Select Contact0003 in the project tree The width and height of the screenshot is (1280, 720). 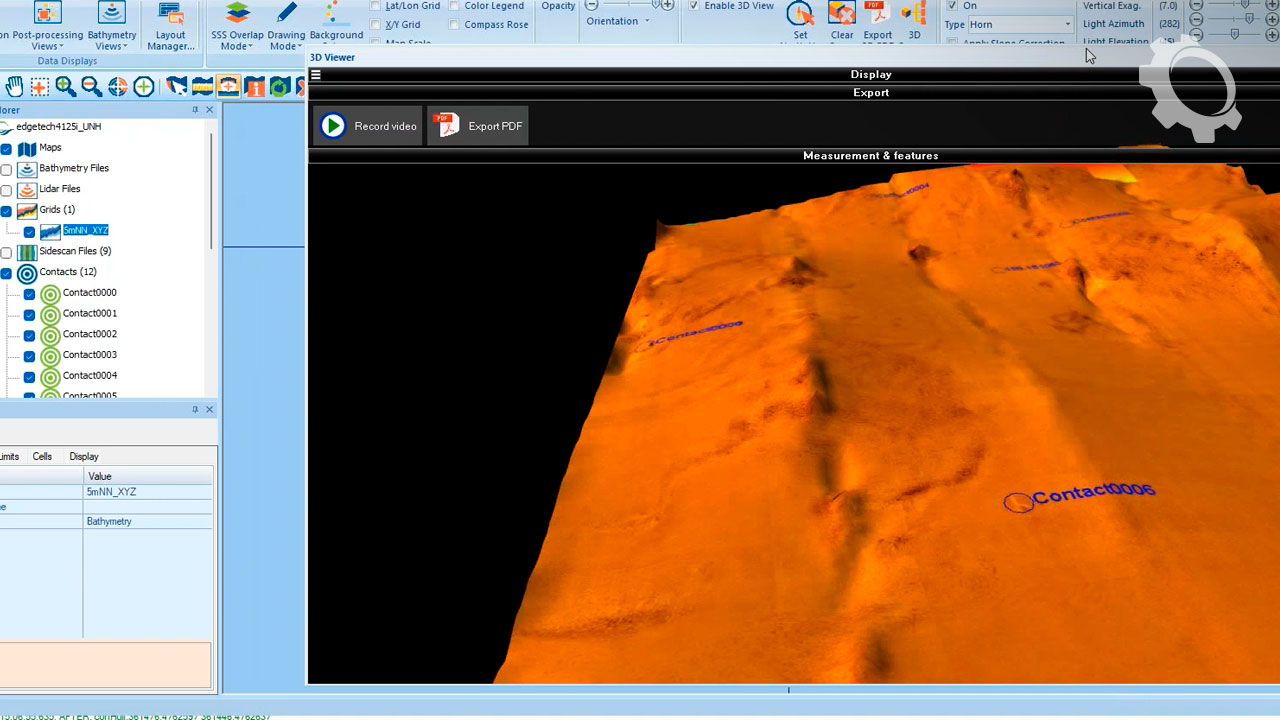pyautogui.click(x=89, y=355)
